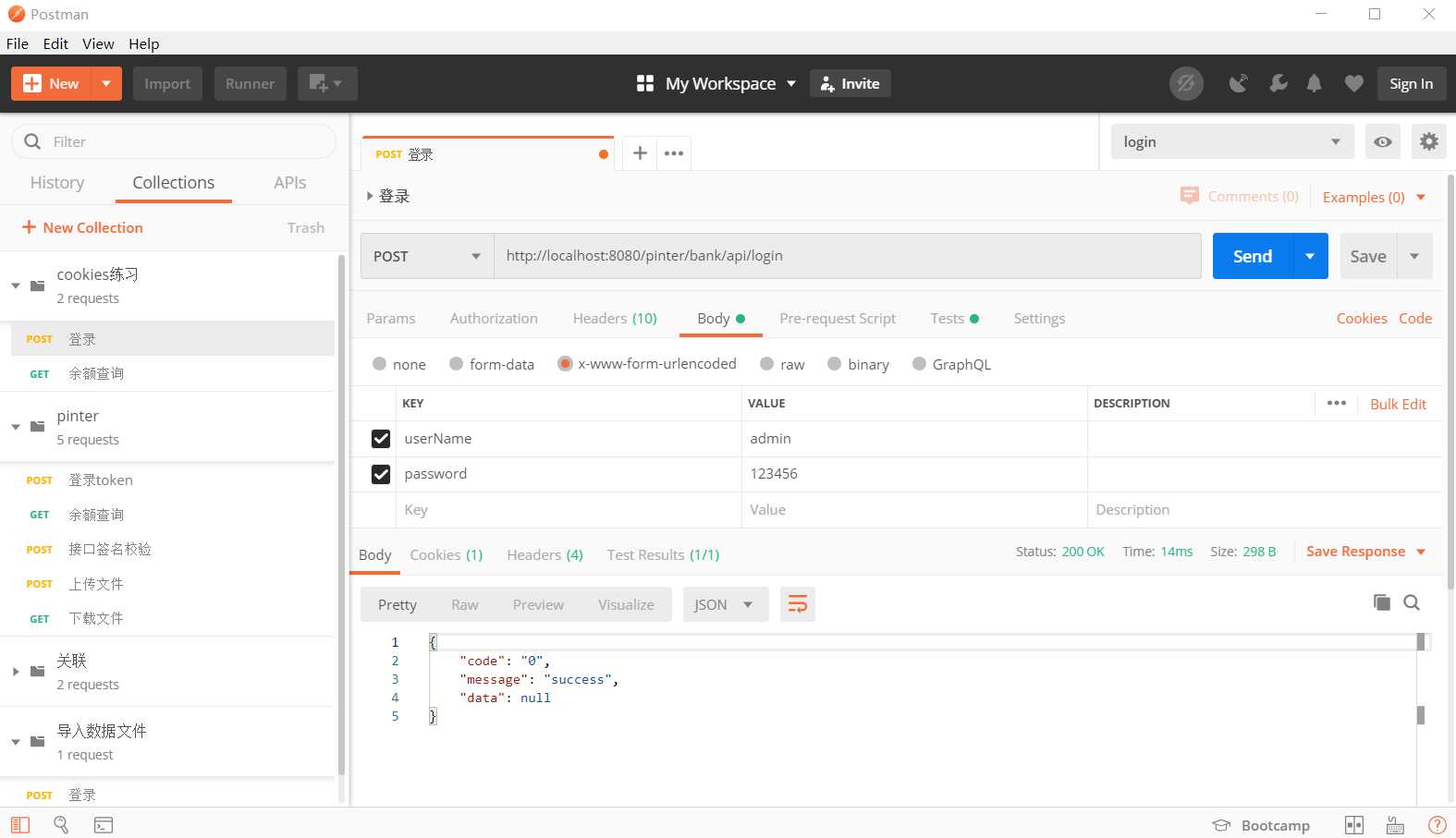Open the login environment dropdown
Viewport: 1456px width, 838px height.
(1232, 141)
